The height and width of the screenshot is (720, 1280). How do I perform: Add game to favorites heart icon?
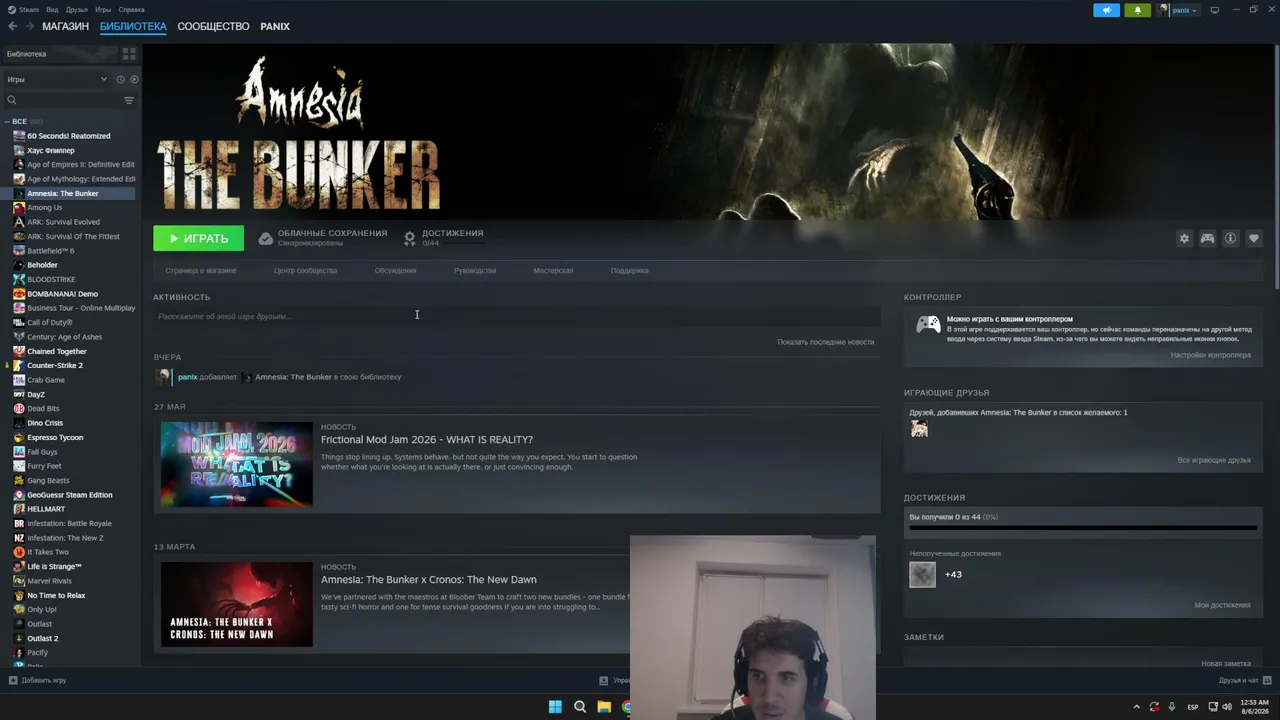1253,238
